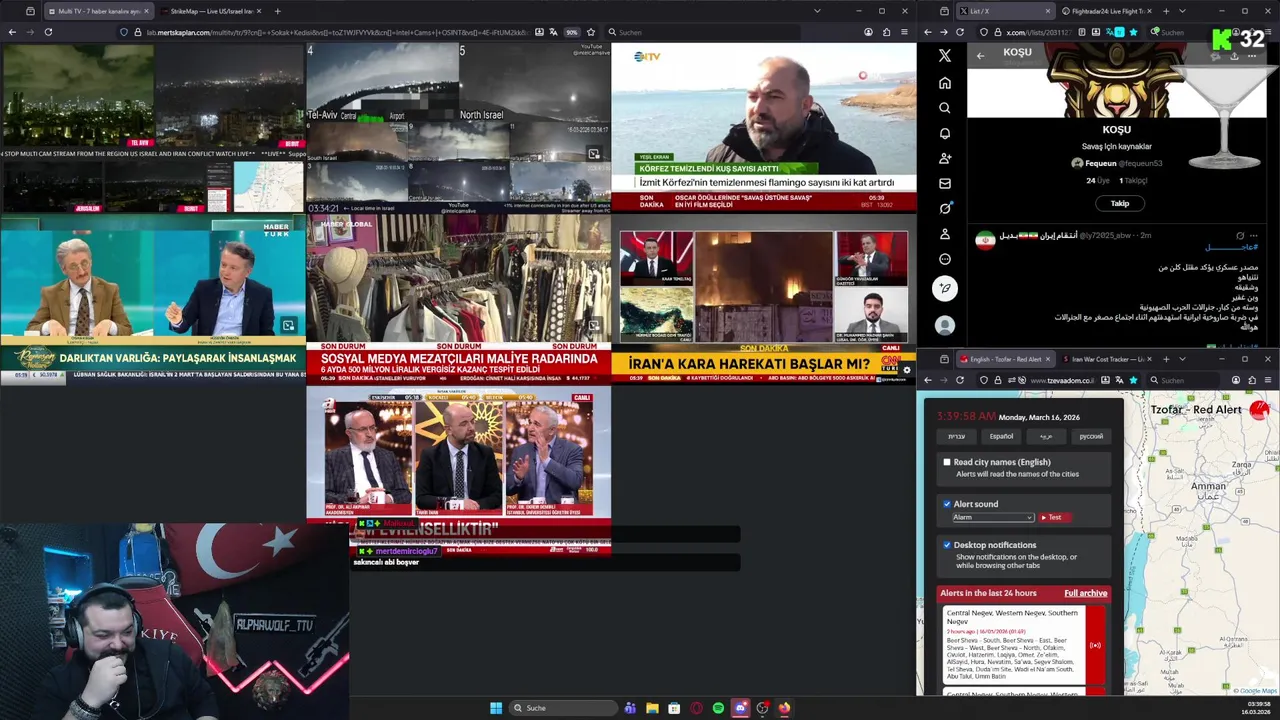Bookmark star in Tzofar window
Viewport: 1280px width, 720px height.
(x=1133, y=380)
